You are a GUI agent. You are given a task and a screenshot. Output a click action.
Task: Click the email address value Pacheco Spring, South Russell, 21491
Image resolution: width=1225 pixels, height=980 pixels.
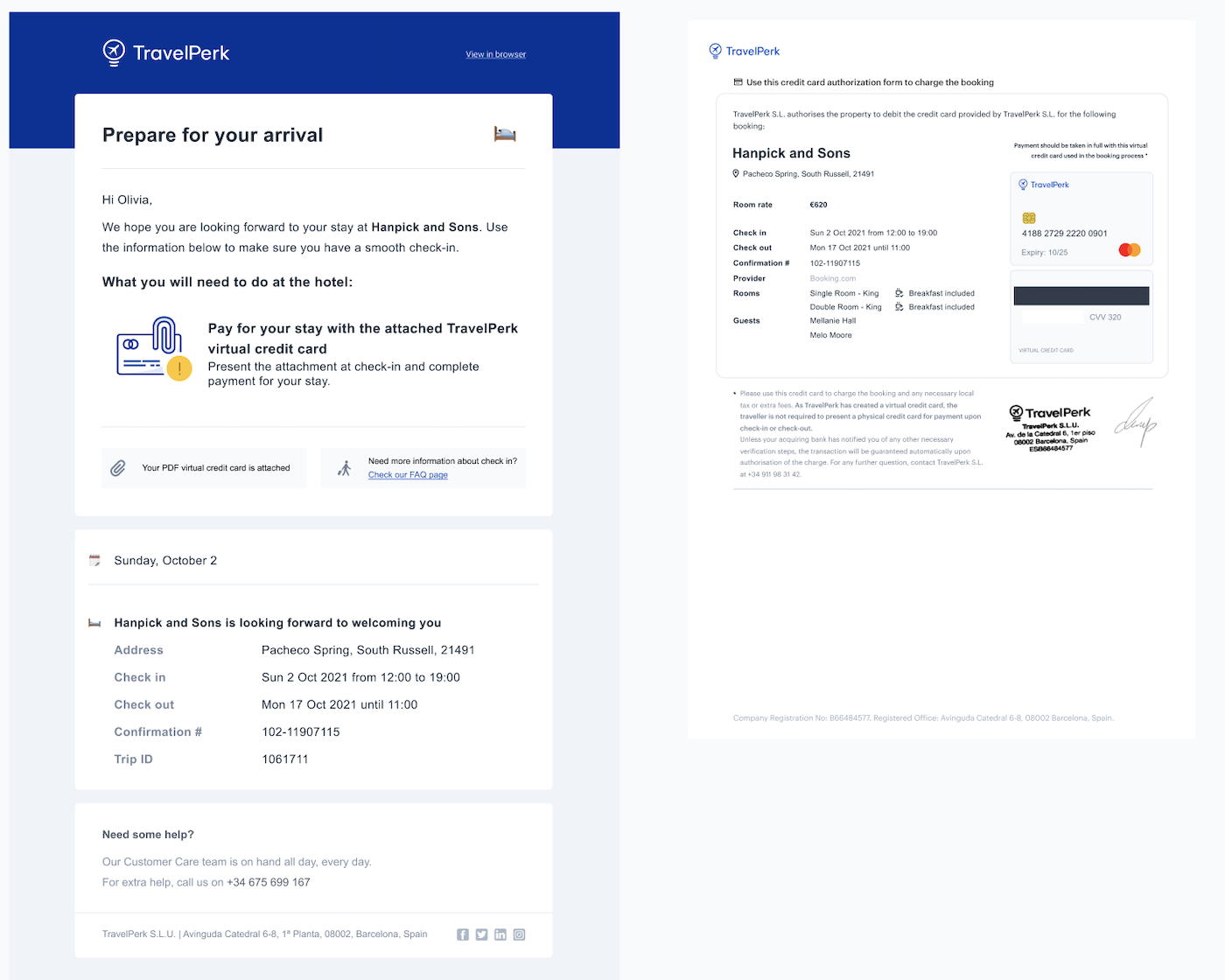tap(368, 650)
